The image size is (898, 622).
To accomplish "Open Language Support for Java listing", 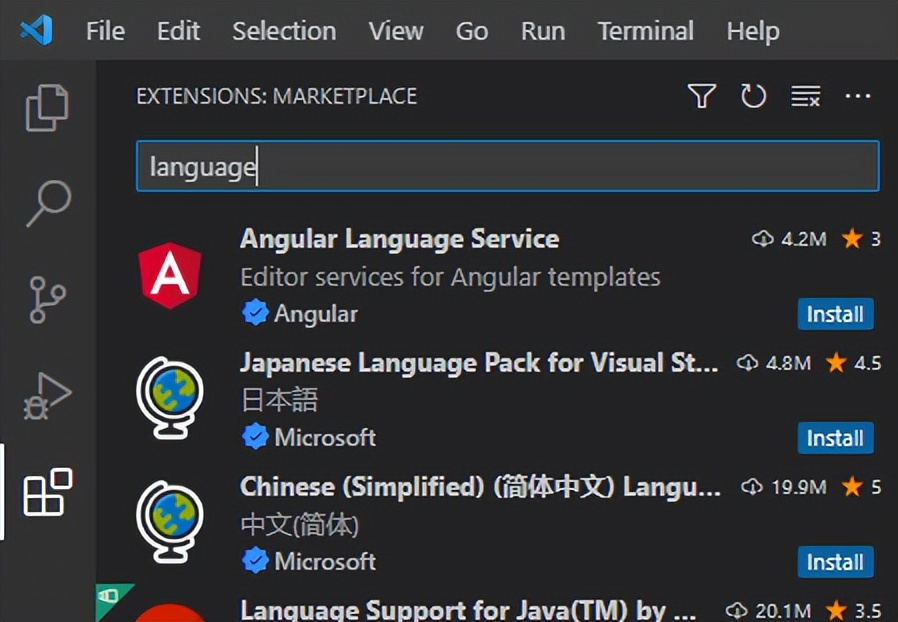I will point(468,609).
